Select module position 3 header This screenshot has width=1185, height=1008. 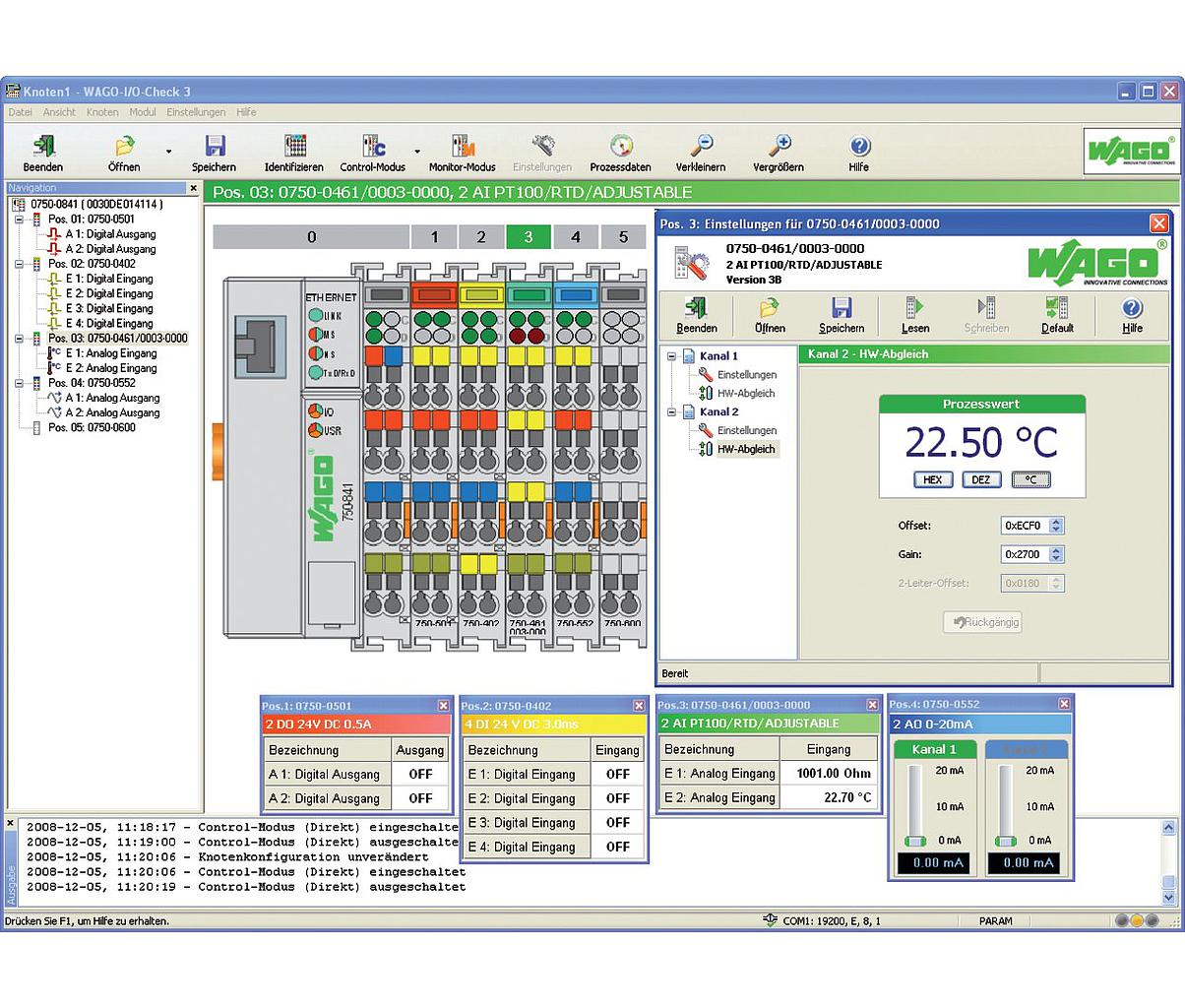coord(529,237)
